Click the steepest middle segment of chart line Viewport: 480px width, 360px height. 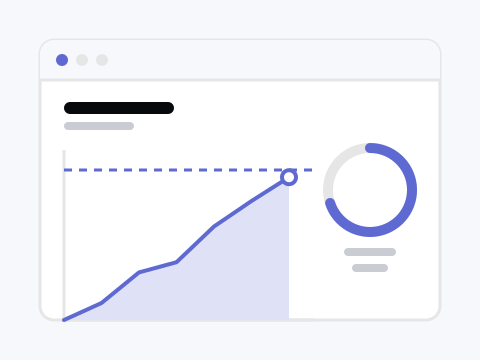[x=195, y=244]
